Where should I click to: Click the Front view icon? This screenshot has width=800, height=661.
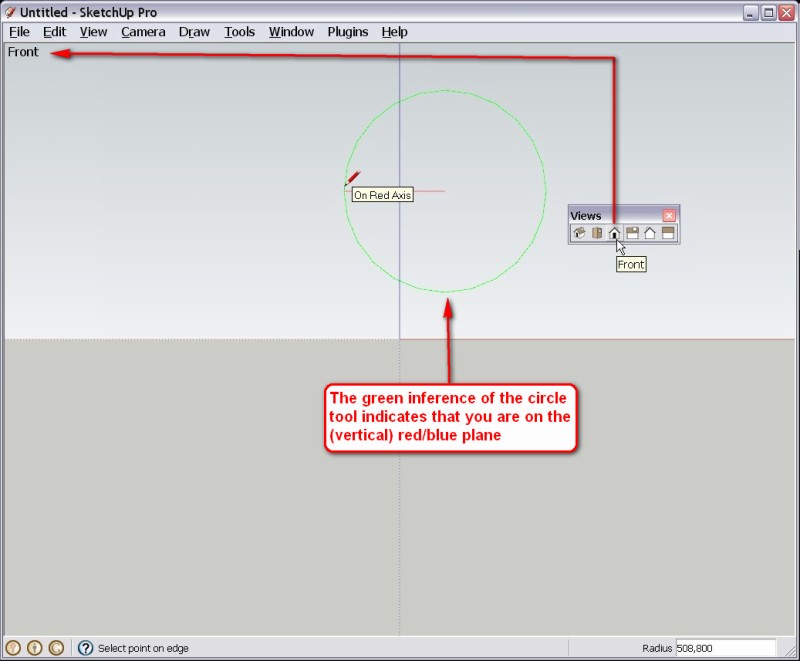pos(614,233)
